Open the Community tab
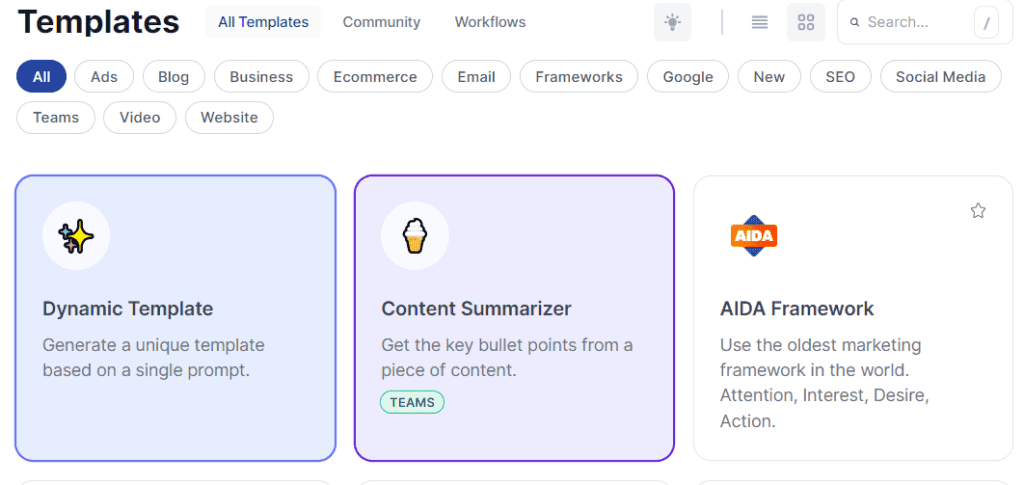Screen dimensions: 1024x485 coord(381,22)
